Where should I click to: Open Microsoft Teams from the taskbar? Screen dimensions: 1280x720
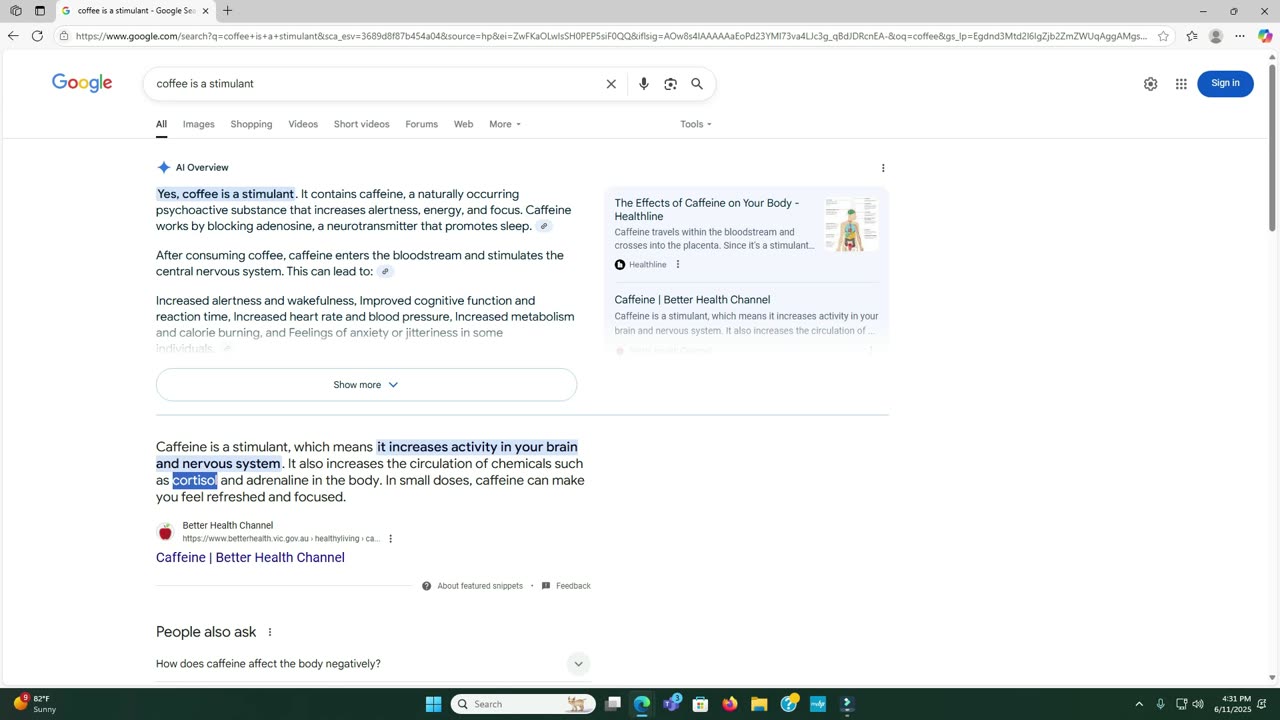[x=671, y=704]
